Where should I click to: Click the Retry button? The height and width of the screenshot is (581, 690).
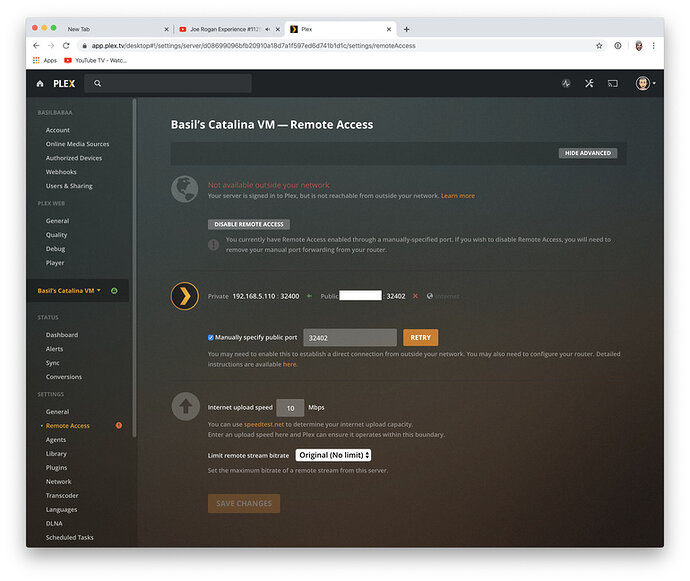[x=421, y=338]
